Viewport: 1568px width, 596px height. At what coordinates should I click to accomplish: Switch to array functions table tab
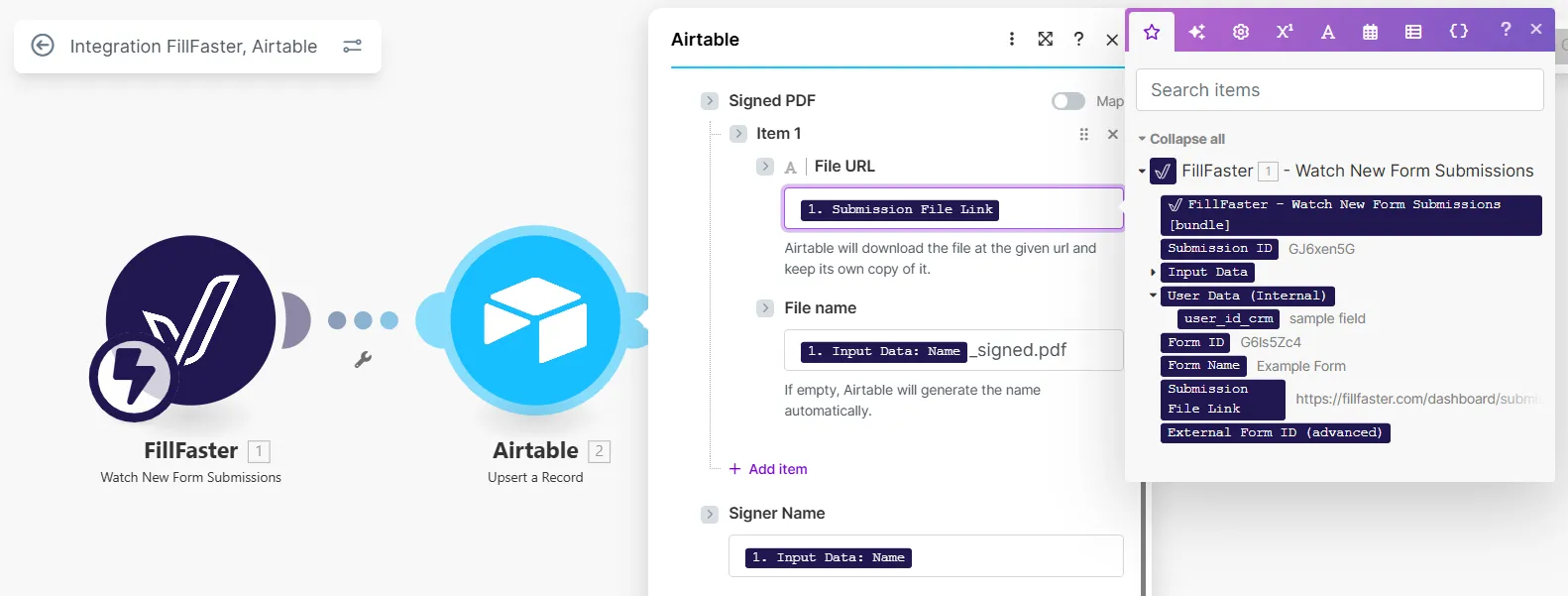tap(1413, 32)
